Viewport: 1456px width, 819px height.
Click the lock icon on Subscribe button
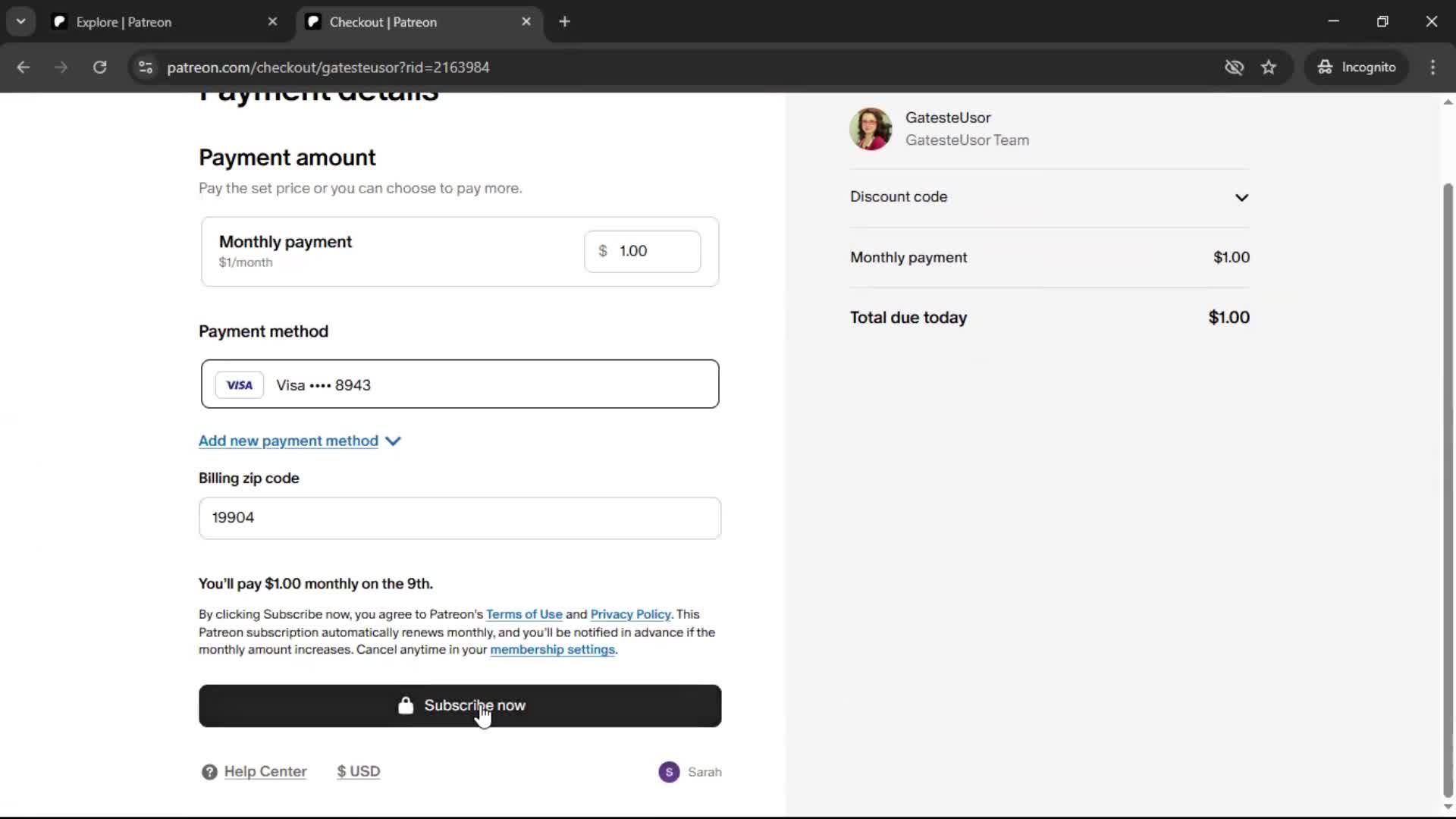click(406, 705)
